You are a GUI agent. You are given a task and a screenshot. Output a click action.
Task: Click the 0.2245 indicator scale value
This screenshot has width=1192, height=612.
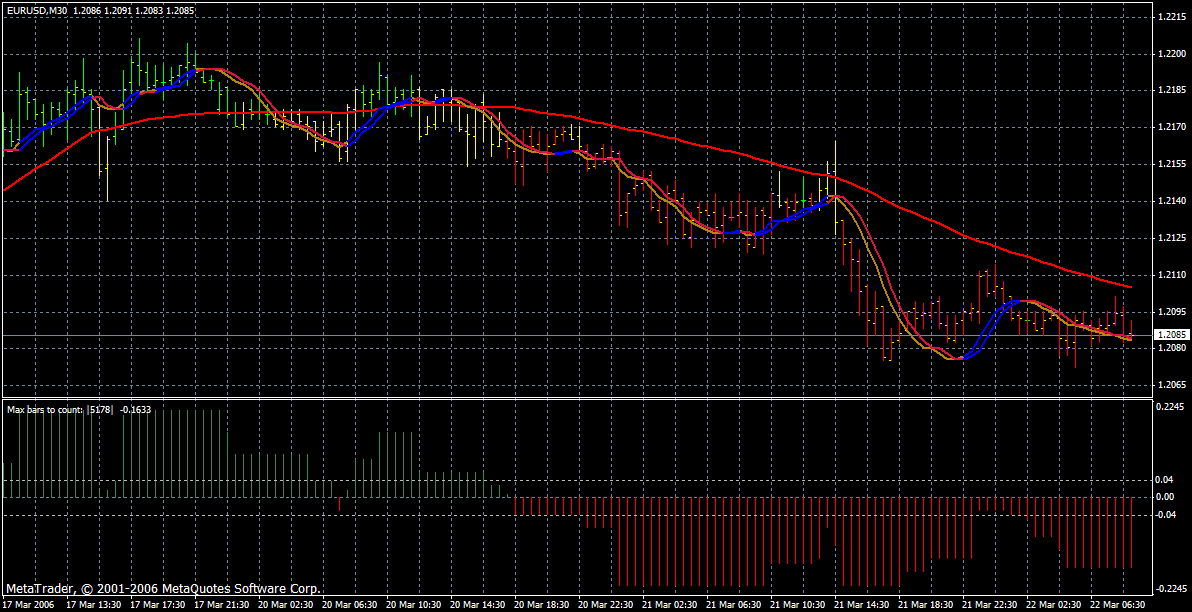(1171, 406)
